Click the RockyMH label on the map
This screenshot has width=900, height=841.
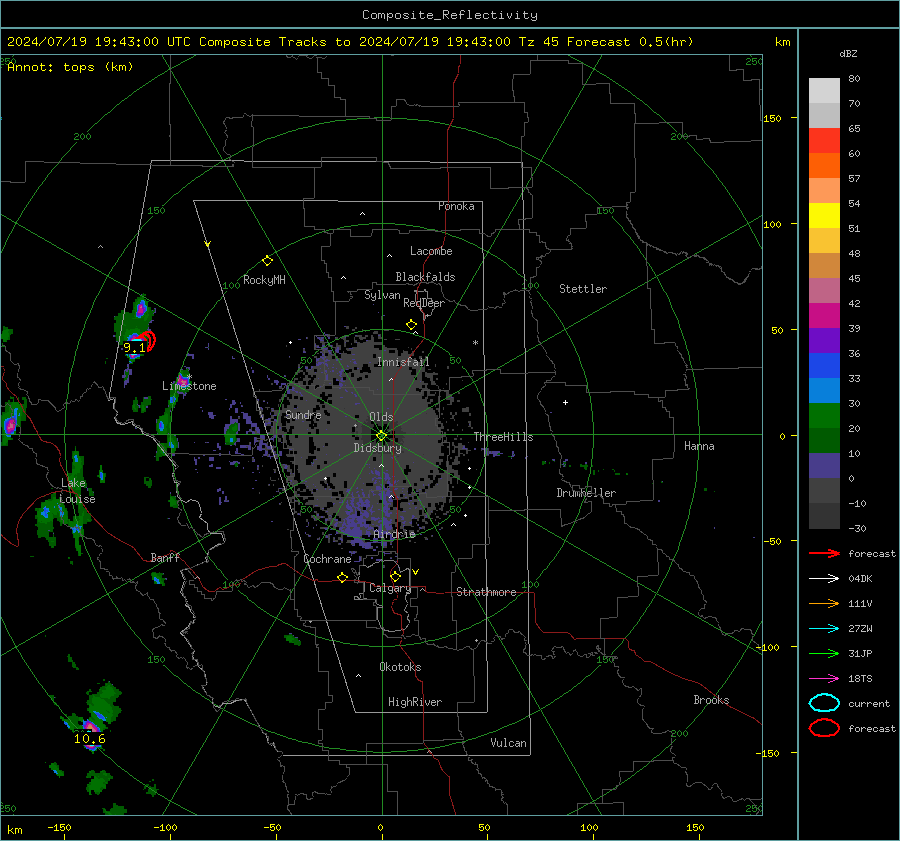tap(264, 280)
